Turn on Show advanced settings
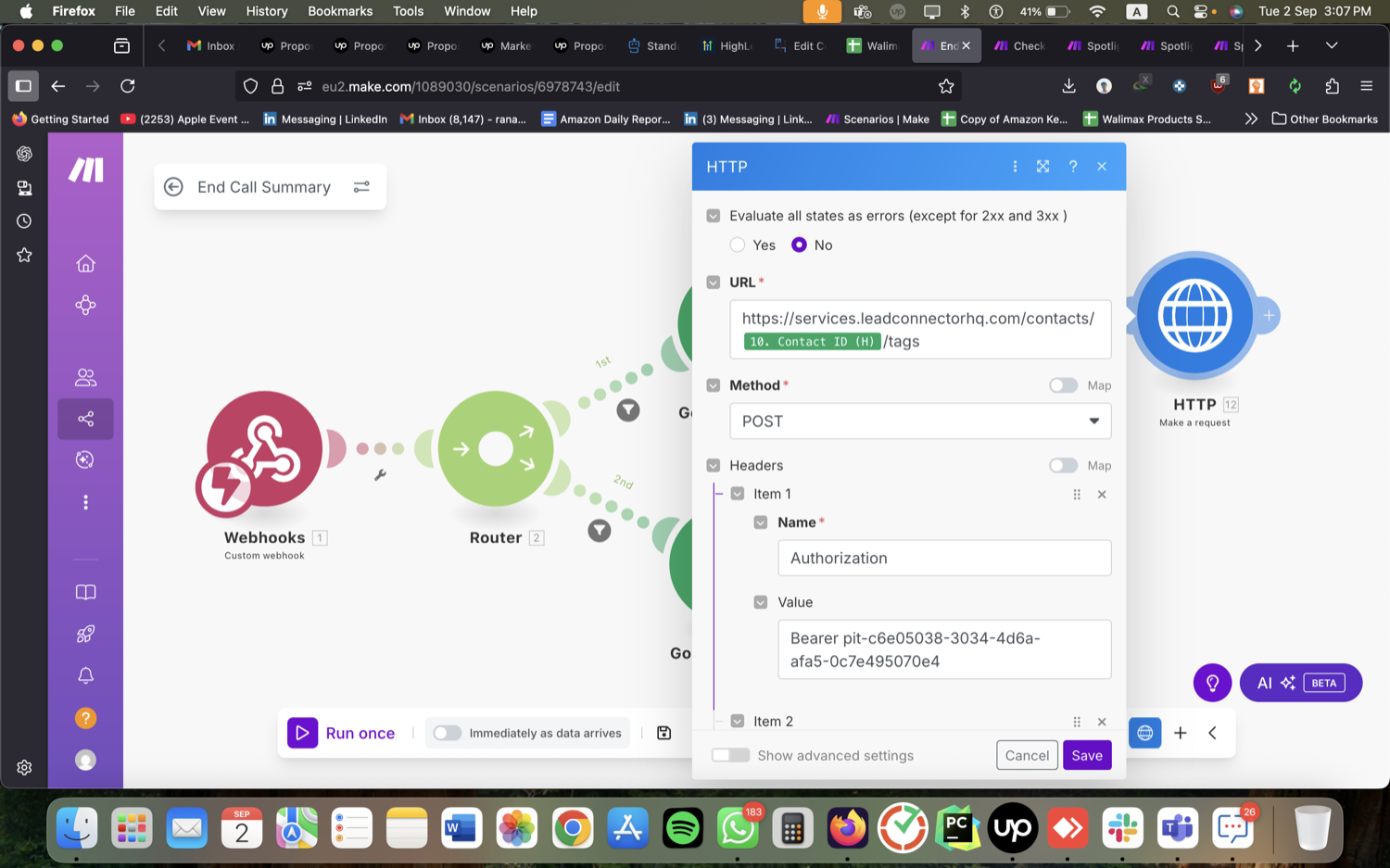The image size is (1390, 868). tap(730, 755)
